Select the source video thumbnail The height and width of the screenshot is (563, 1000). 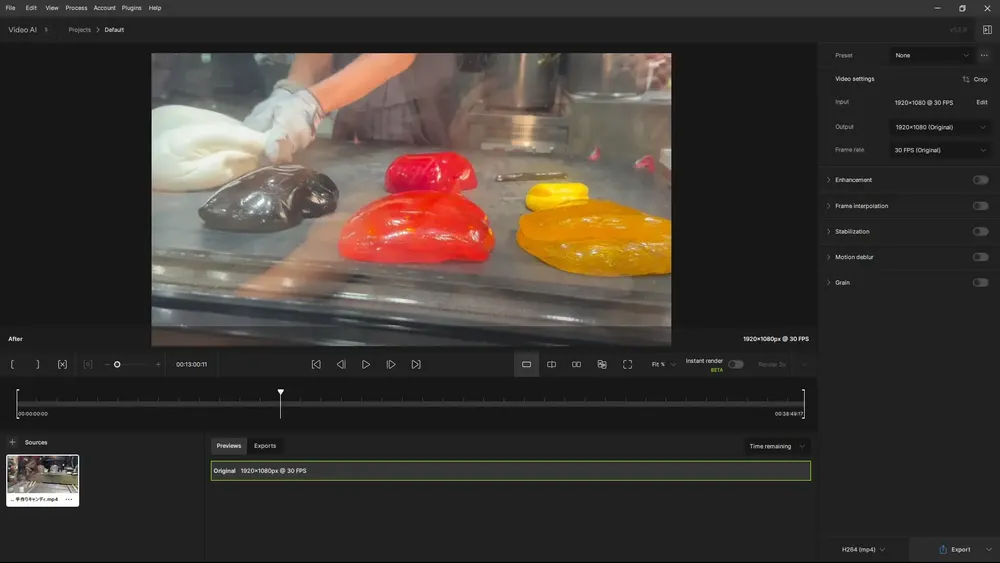(42, 474)
